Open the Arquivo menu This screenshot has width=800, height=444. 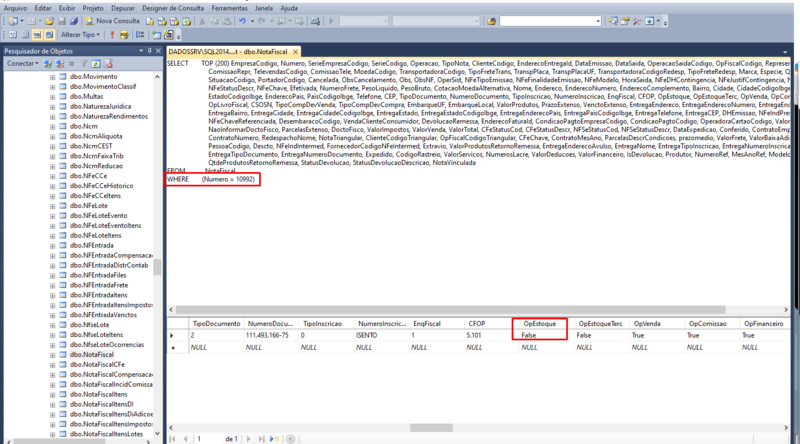coord(15,8)
